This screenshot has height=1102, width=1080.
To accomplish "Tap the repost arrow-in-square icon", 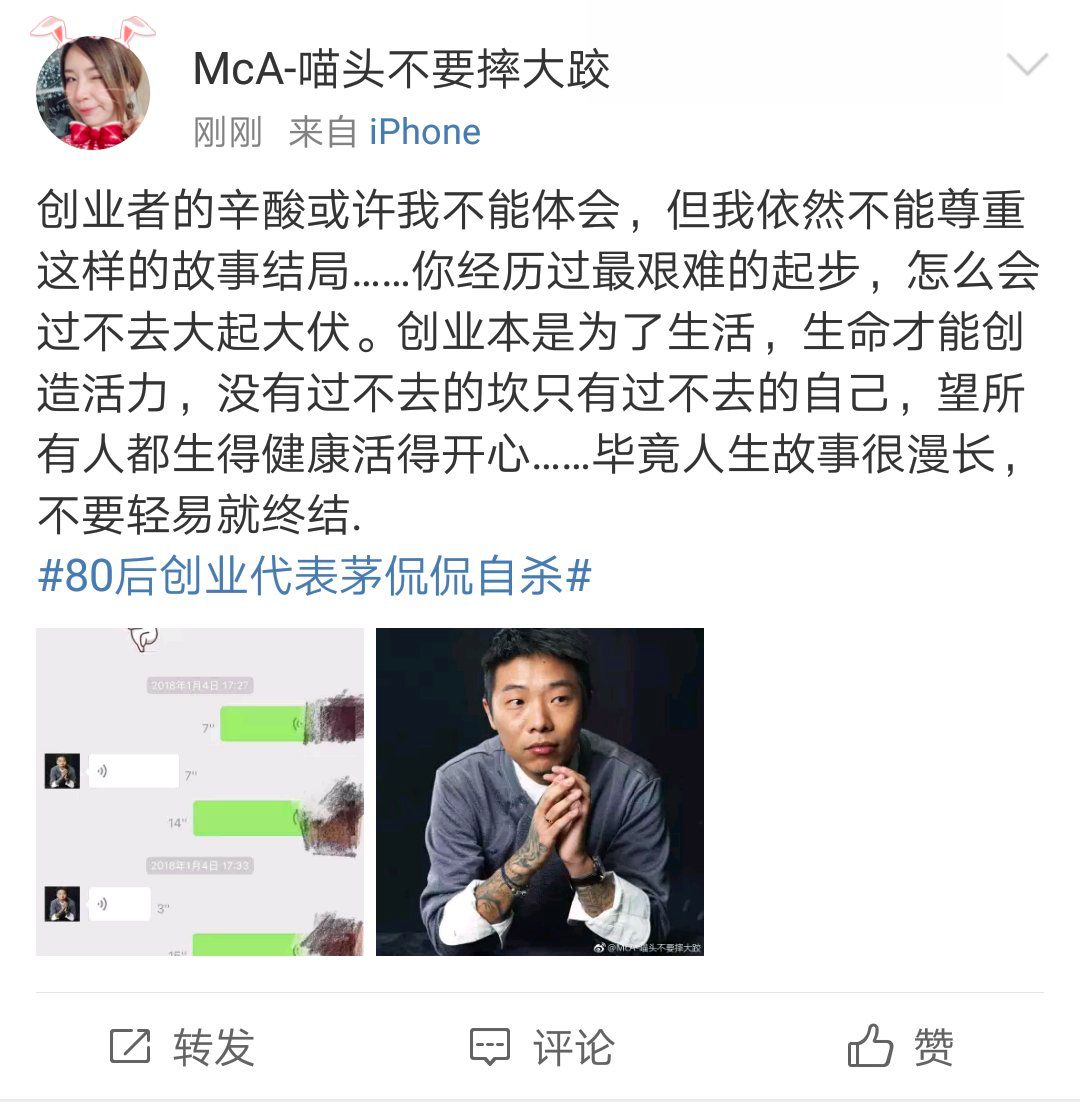I will click(130, 1046).
